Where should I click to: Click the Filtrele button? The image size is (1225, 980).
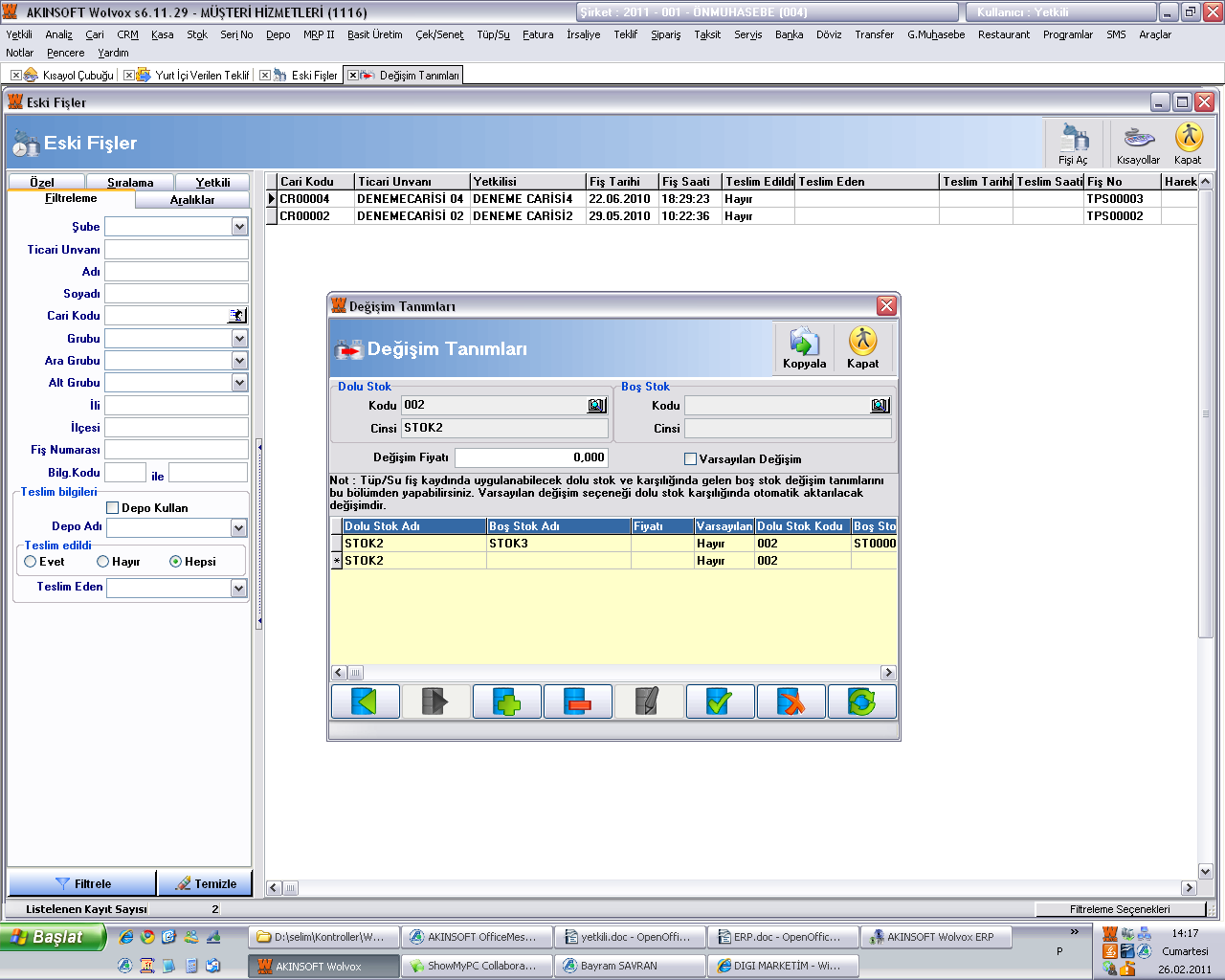click(82, 883)
